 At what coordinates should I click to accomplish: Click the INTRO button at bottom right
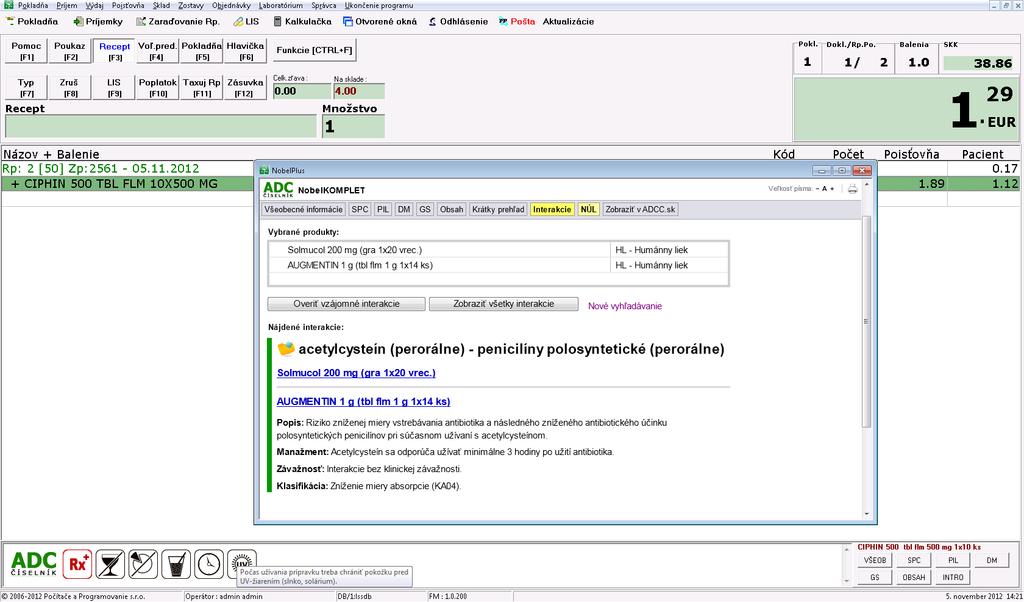[953, 578]
